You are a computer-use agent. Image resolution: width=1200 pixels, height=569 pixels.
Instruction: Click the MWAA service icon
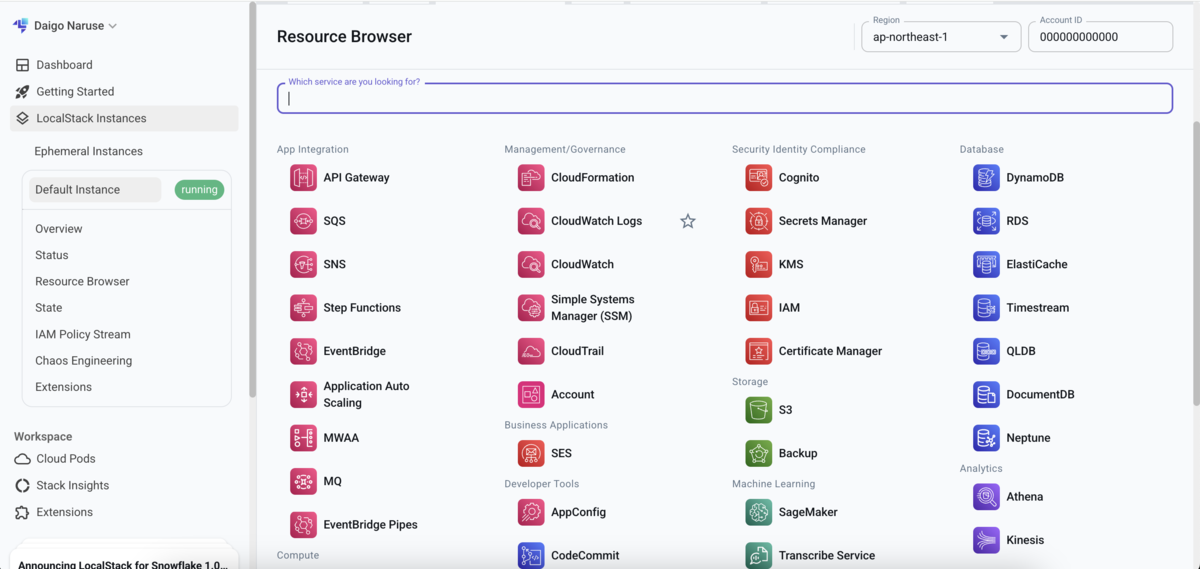(x=303, y=438)
